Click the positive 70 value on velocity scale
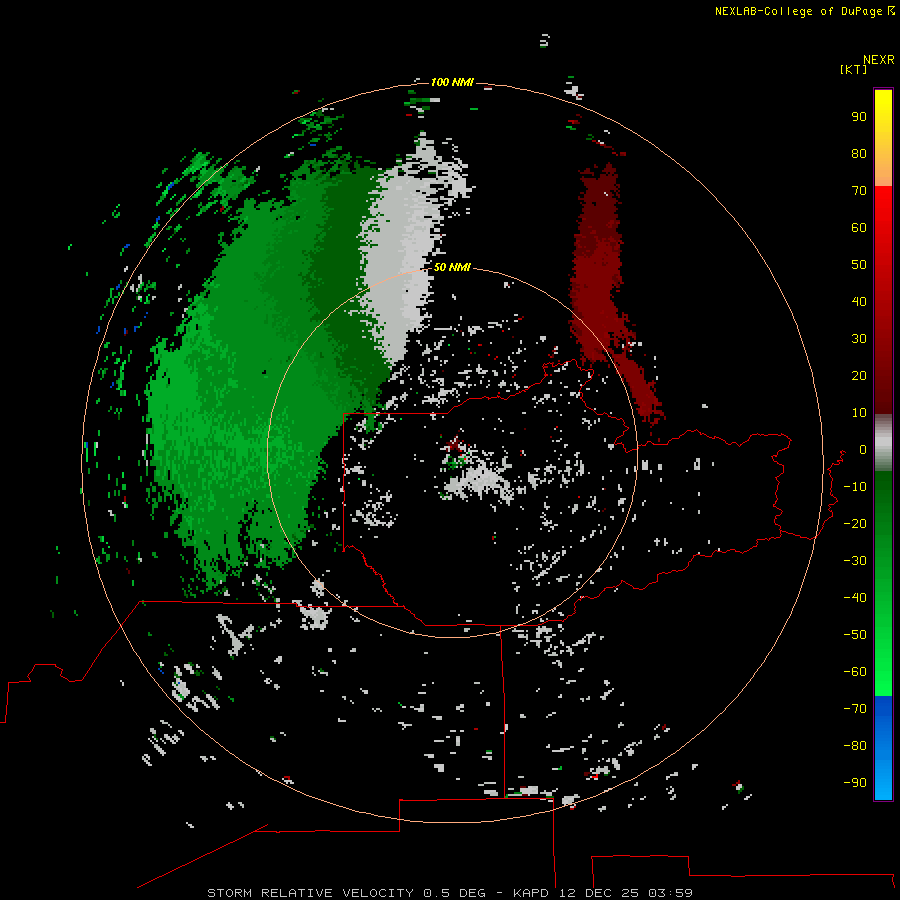The image size is (900, 900). coord(859,191)
